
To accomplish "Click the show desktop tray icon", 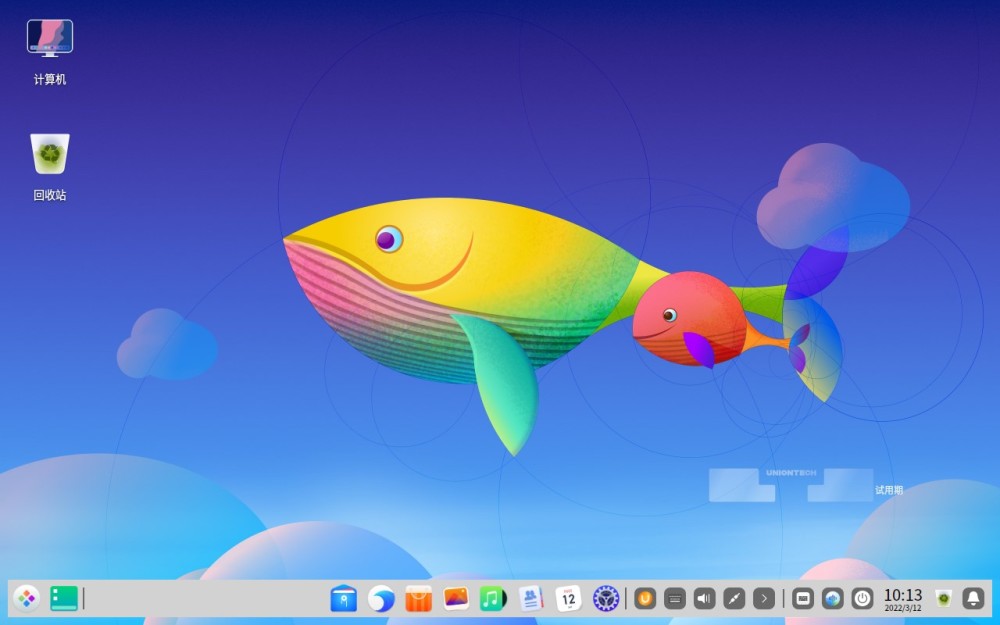I will (803, 598).
